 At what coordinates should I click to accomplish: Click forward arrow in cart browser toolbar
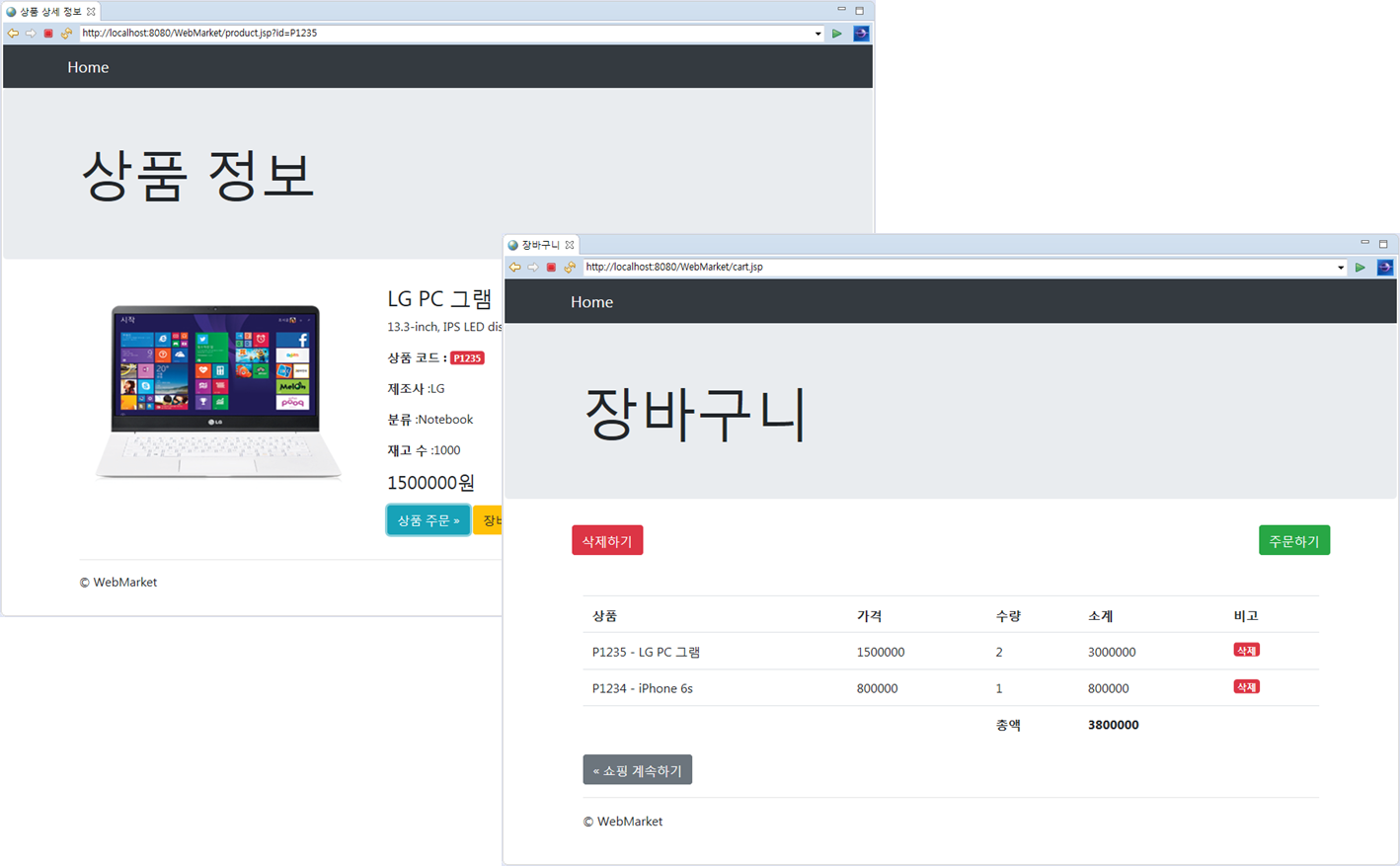[533, 268]
